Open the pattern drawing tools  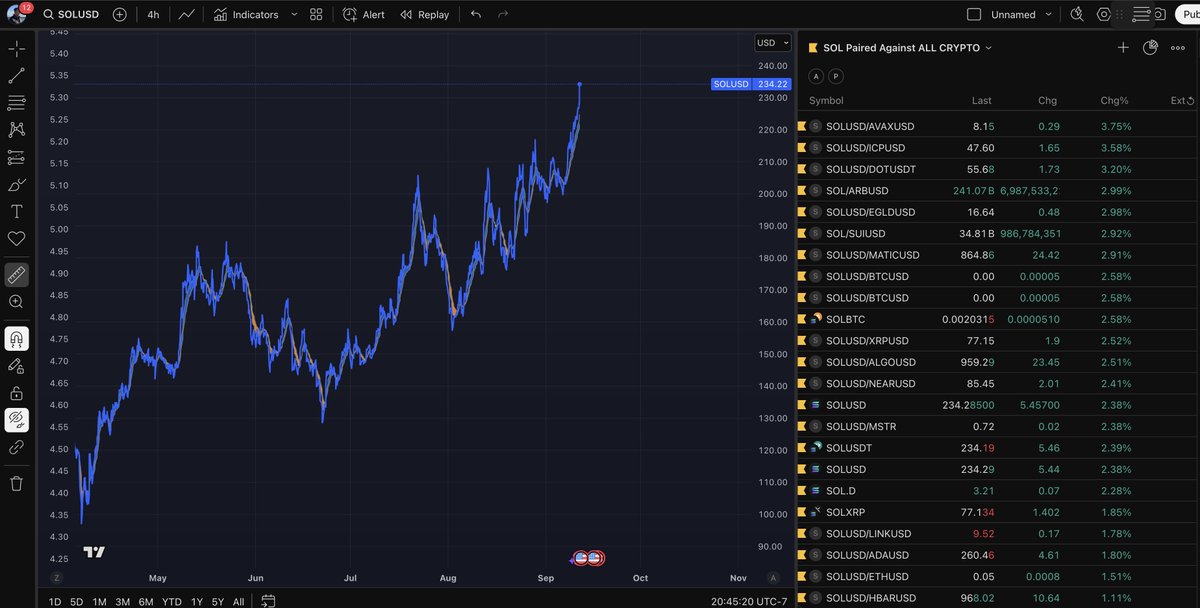(x=17, y=130)
